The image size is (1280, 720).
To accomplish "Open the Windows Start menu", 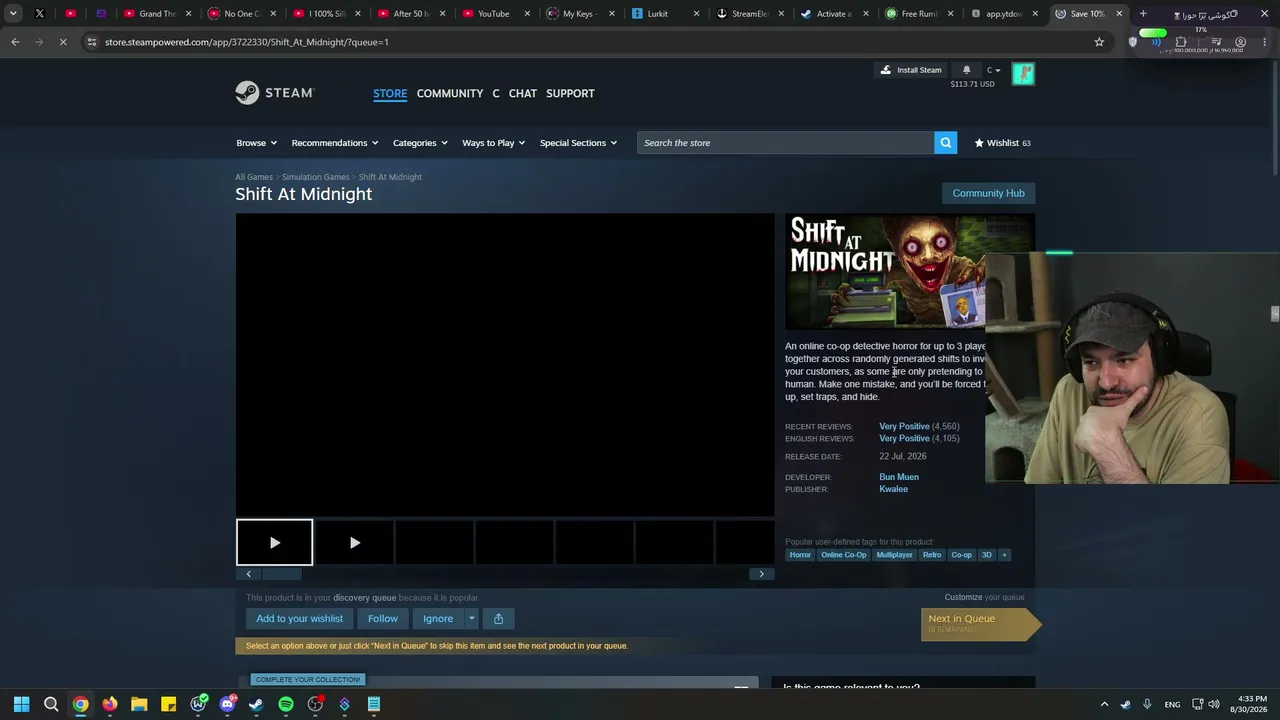I will click(x=21, y=704).
